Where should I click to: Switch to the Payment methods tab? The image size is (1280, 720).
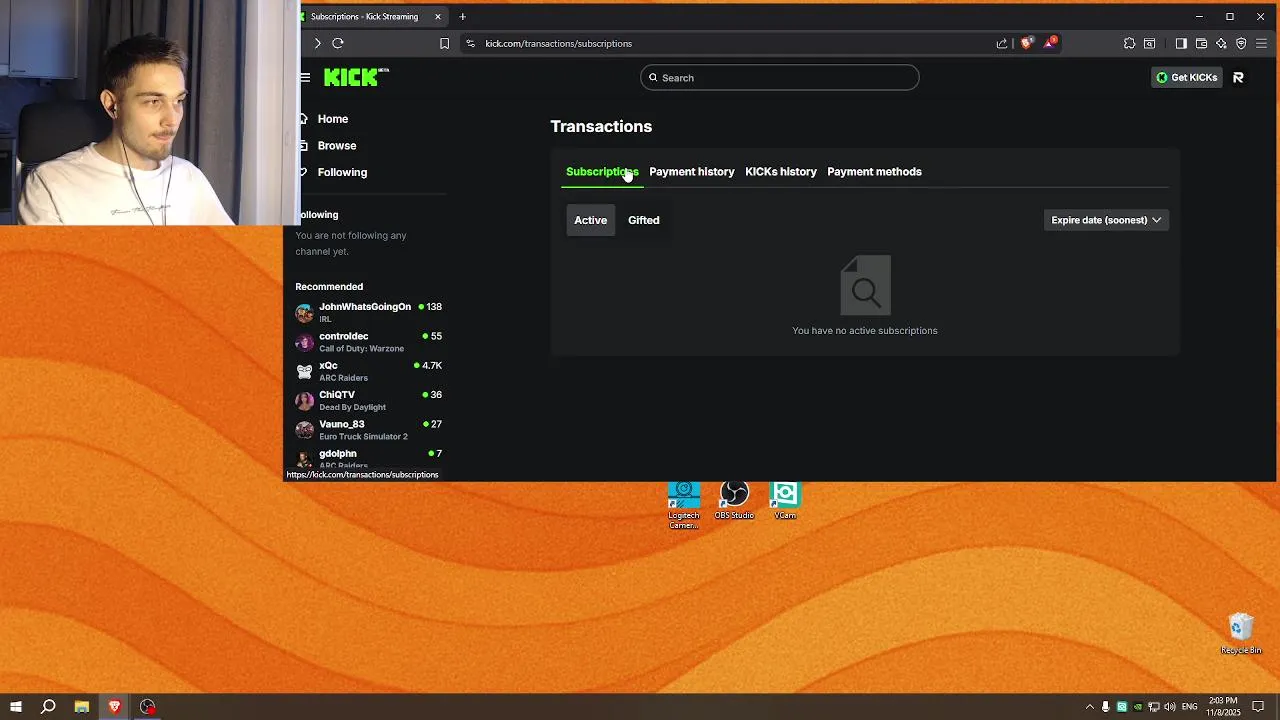pos(874,172)
